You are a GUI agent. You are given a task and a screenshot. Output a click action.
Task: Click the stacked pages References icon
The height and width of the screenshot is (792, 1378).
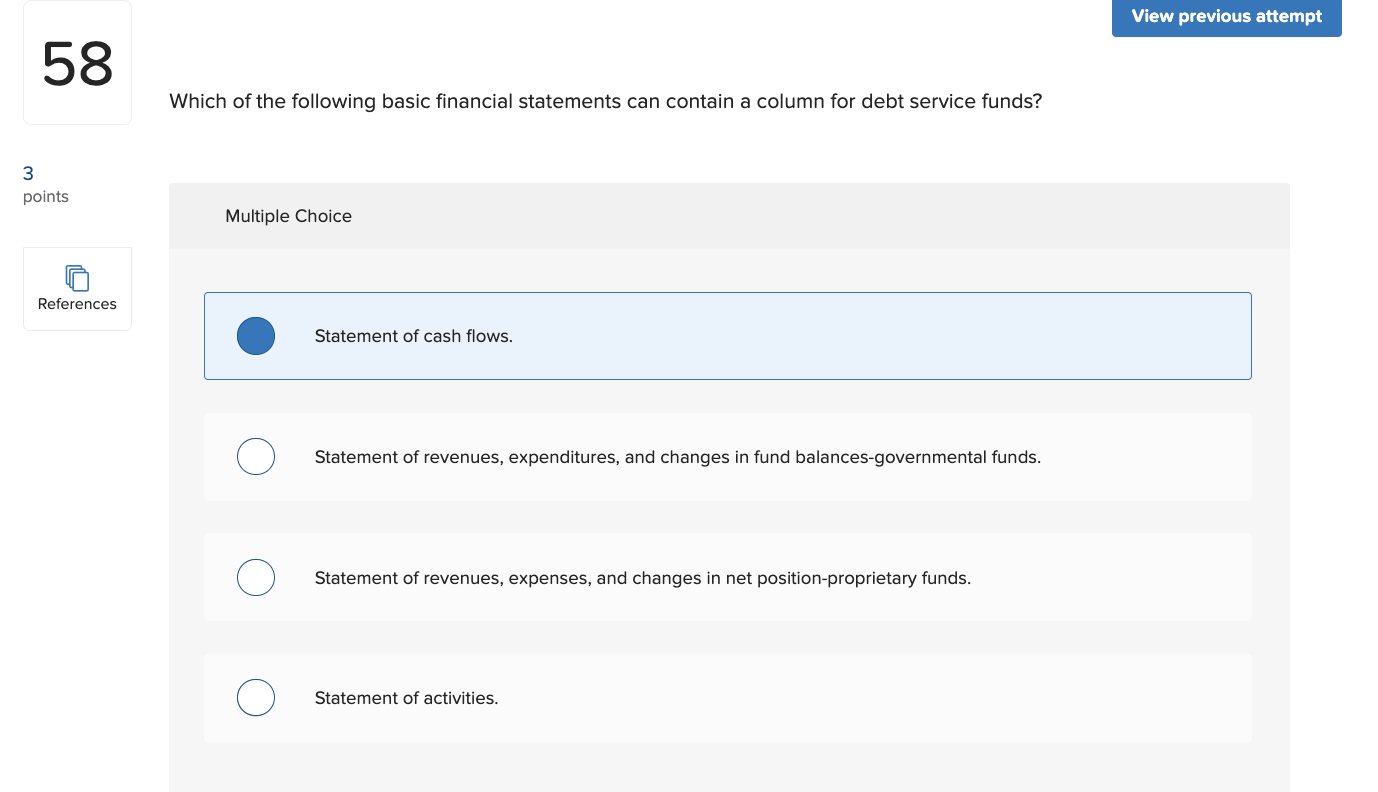[x=77, y=277]
